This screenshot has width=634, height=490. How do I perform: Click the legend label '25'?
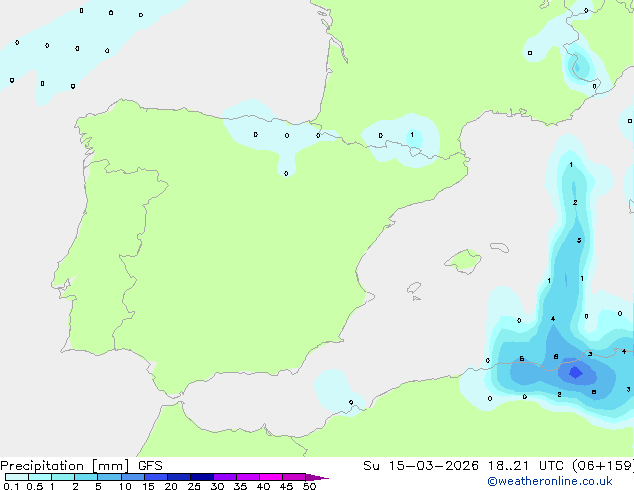(x=194, y=486)
